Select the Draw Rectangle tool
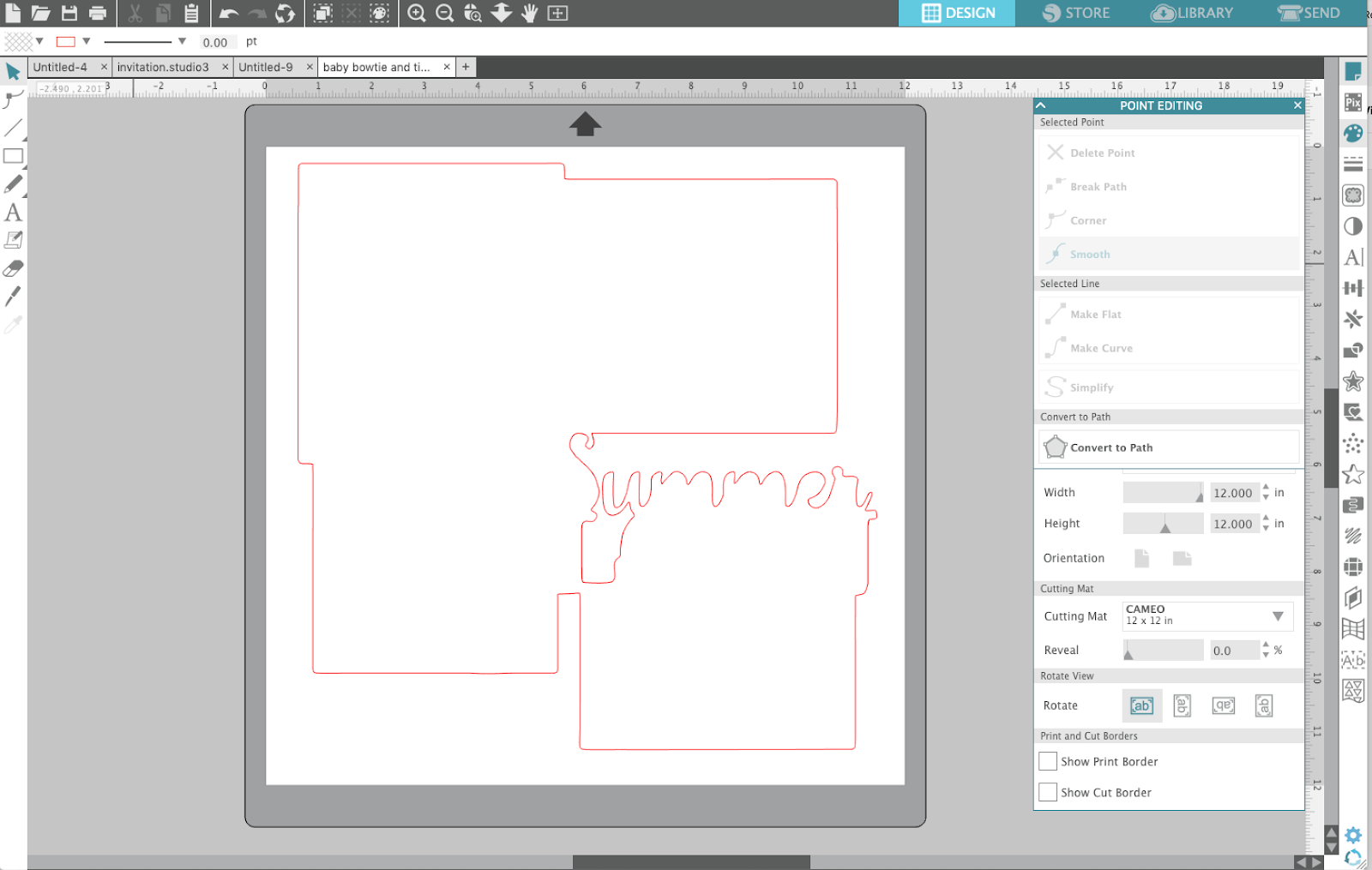 coord(13,156)
